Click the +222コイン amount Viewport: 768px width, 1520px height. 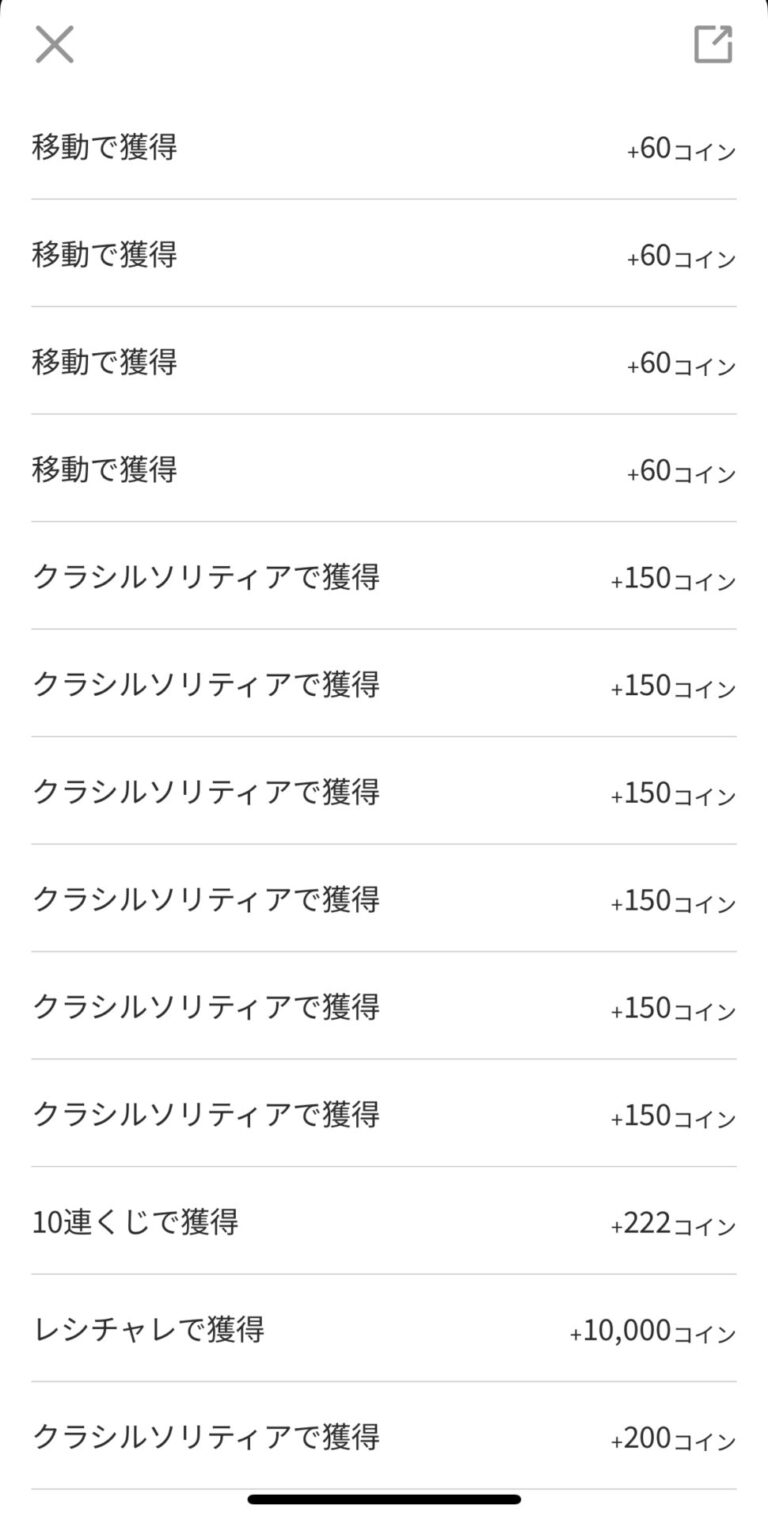tap(673, 1224)
